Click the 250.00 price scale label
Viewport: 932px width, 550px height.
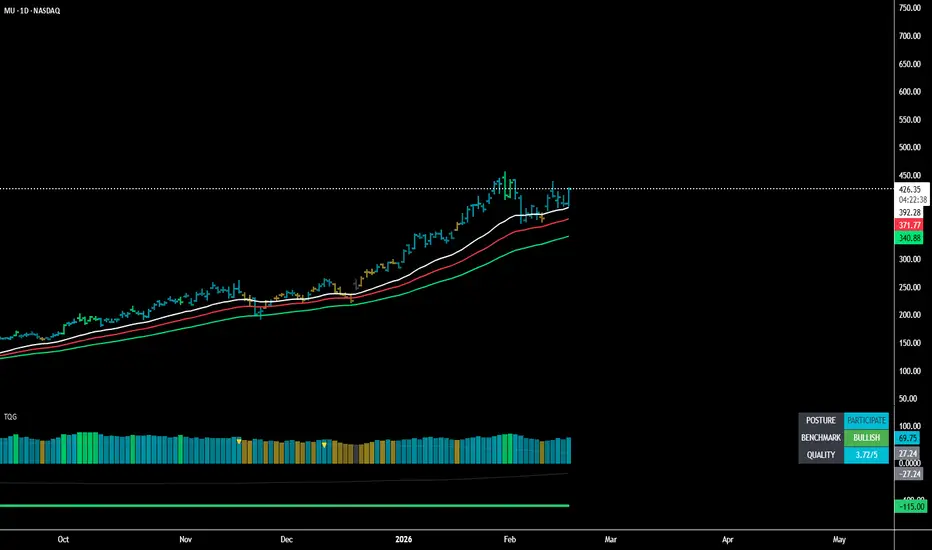point(909,287)
